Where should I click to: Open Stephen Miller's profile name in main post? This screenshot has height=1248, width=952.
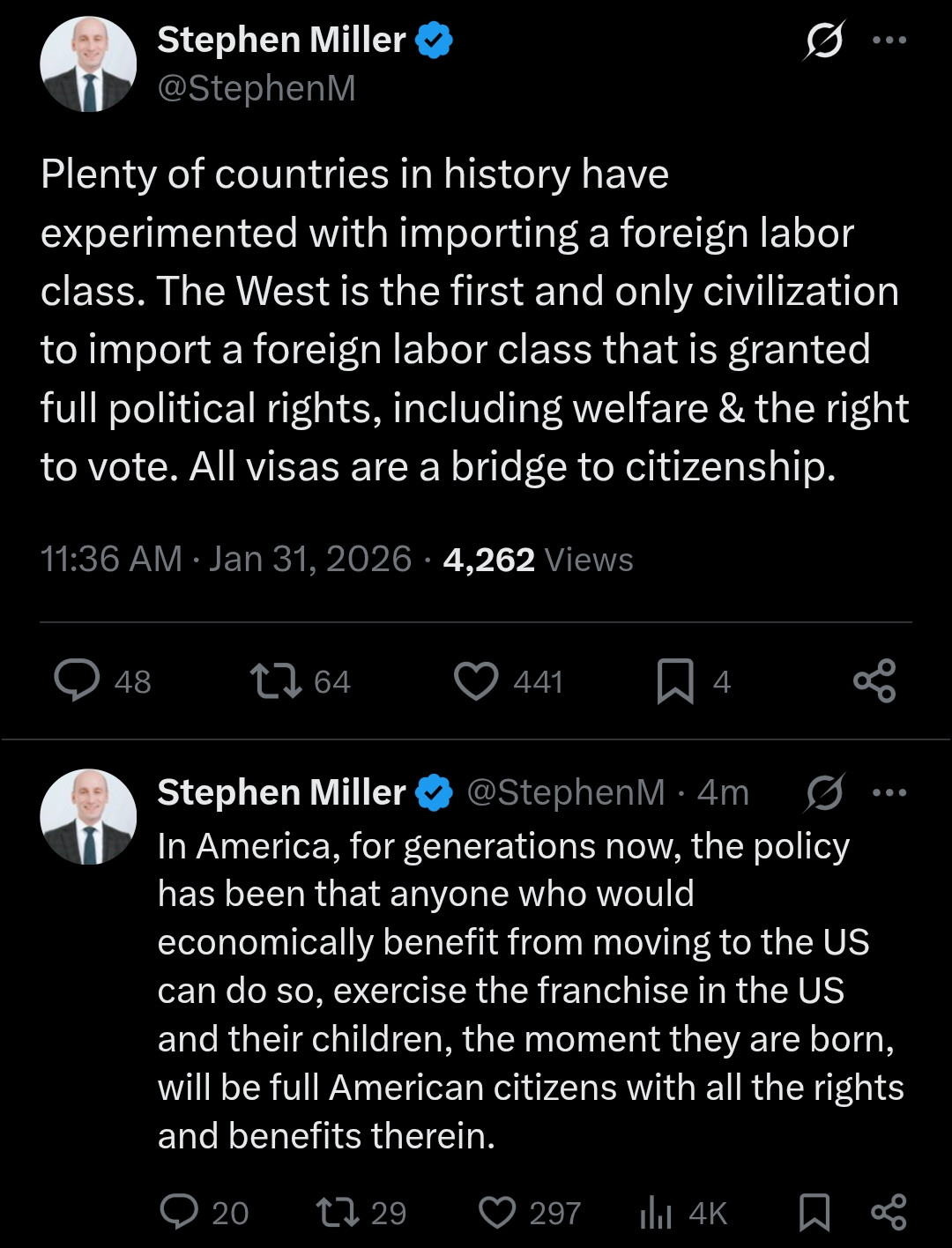pos(281,40)
